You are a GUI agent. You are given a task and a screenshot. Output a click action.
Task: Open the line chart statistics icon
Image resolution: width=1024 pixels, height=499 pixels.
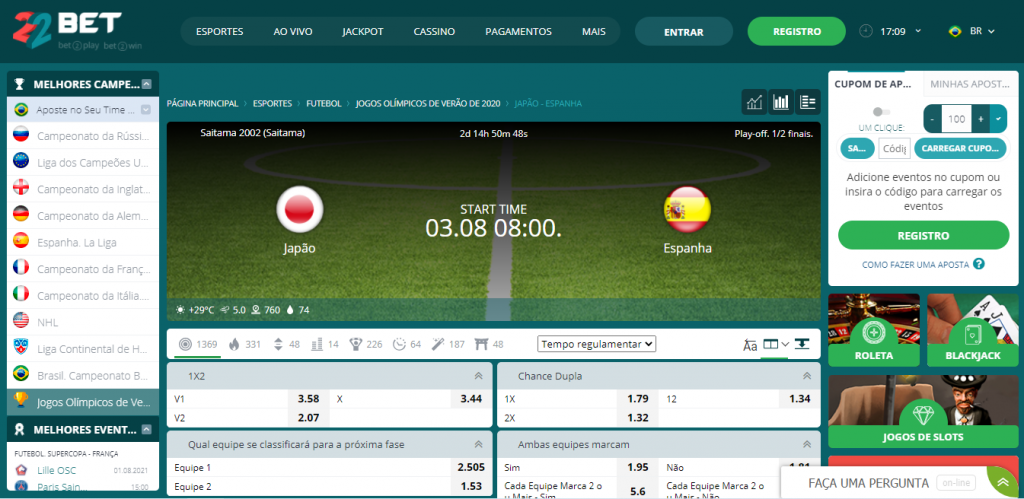click(755, 102)
